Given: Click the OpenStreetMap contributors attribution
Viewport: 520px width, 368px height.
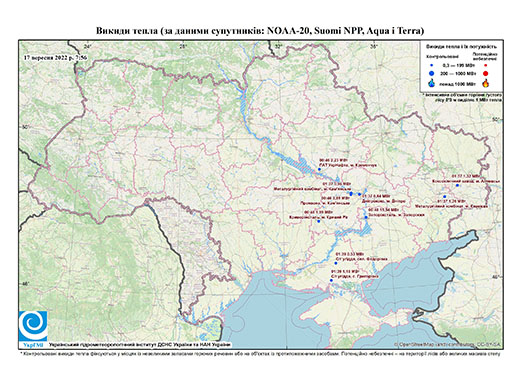Looking at the screenshot, I should [448, 344].
